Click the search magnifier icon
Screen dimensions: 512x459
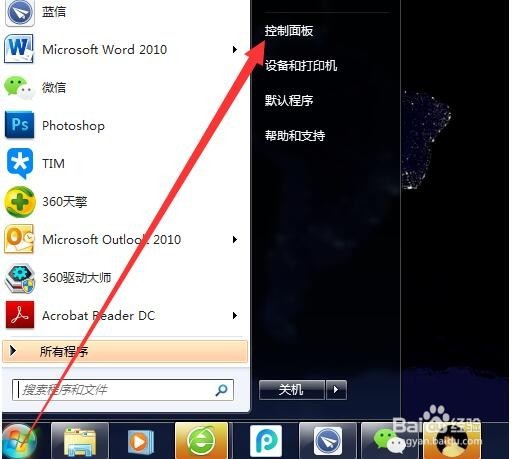221,389
